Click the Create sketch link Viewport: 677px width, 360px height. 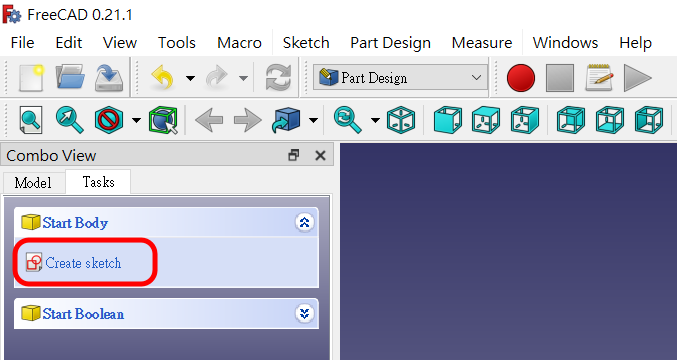pos(83,263)
